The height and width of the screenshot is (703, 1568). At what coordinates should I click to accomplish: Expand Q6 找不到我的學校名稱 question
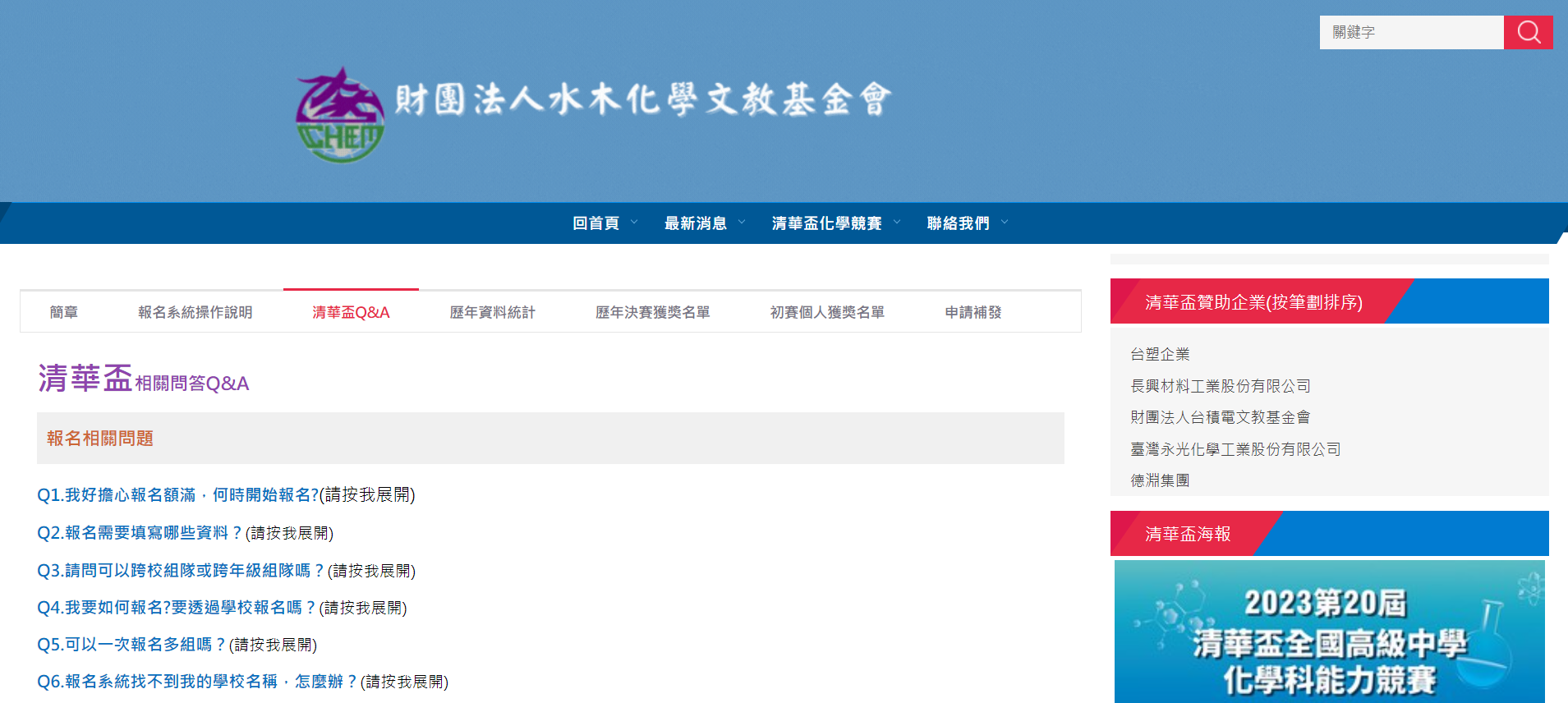[x=242, y=681]
